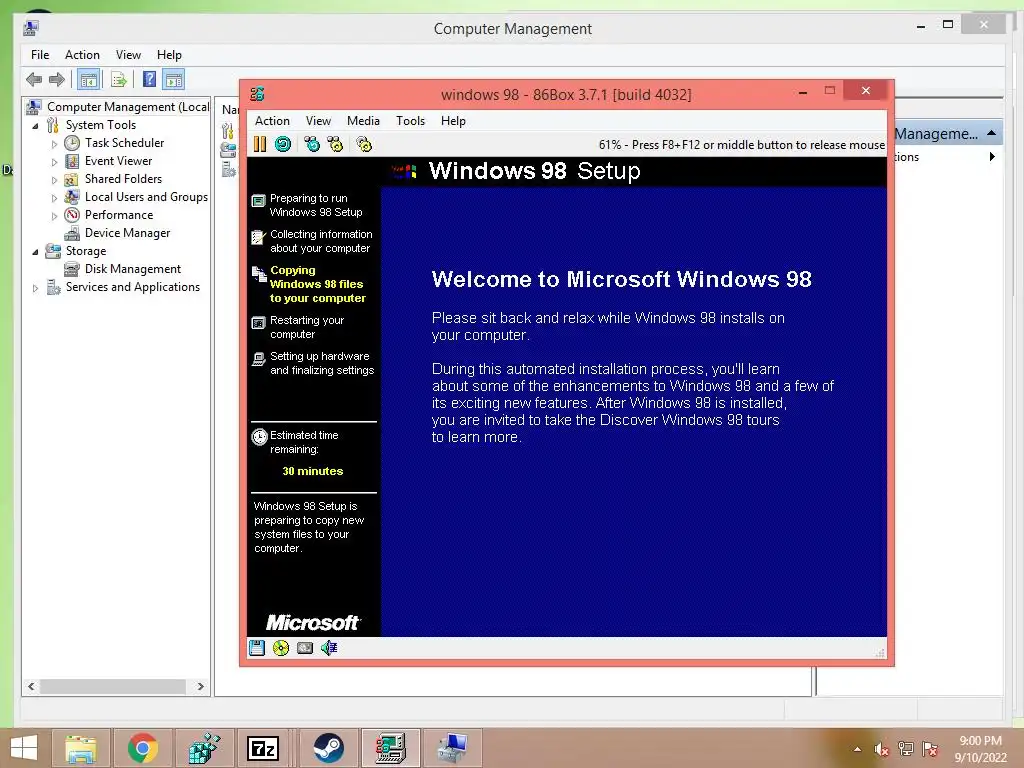
Task: Open Device Manager in tree
Action: 127,233
